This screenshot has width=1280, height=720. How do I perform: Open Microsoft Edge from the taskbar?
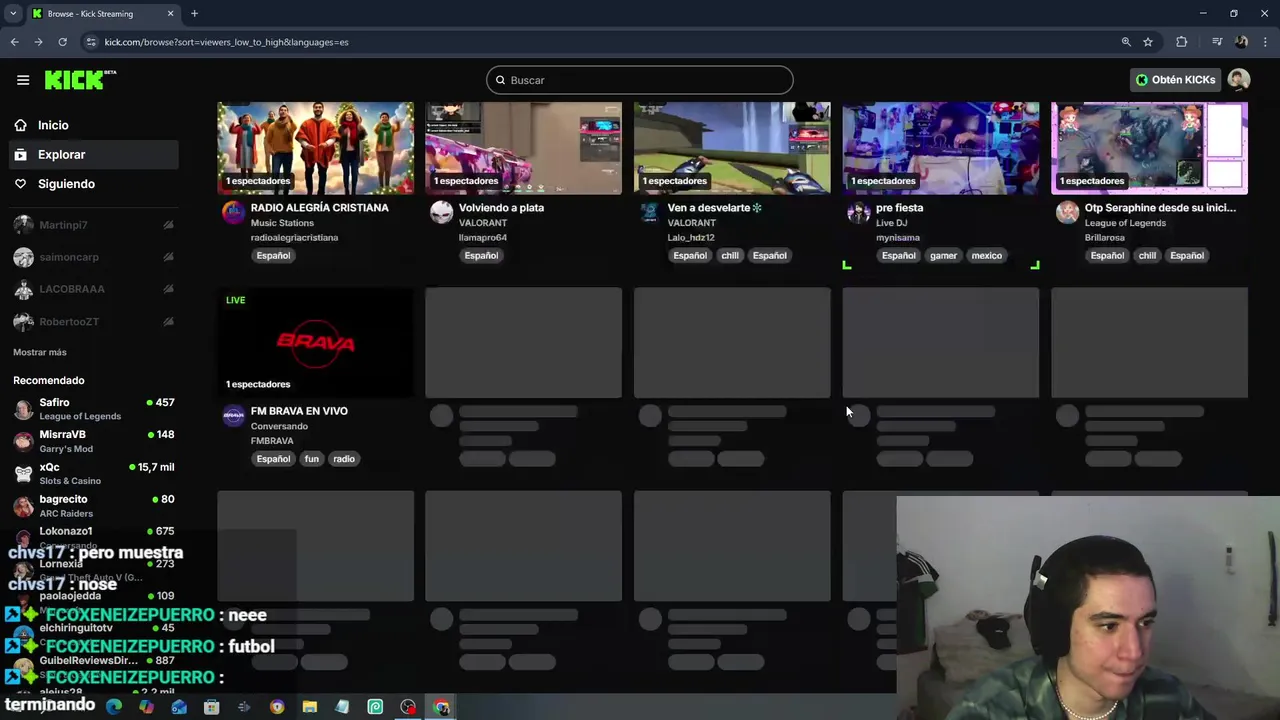click(114, 707)
